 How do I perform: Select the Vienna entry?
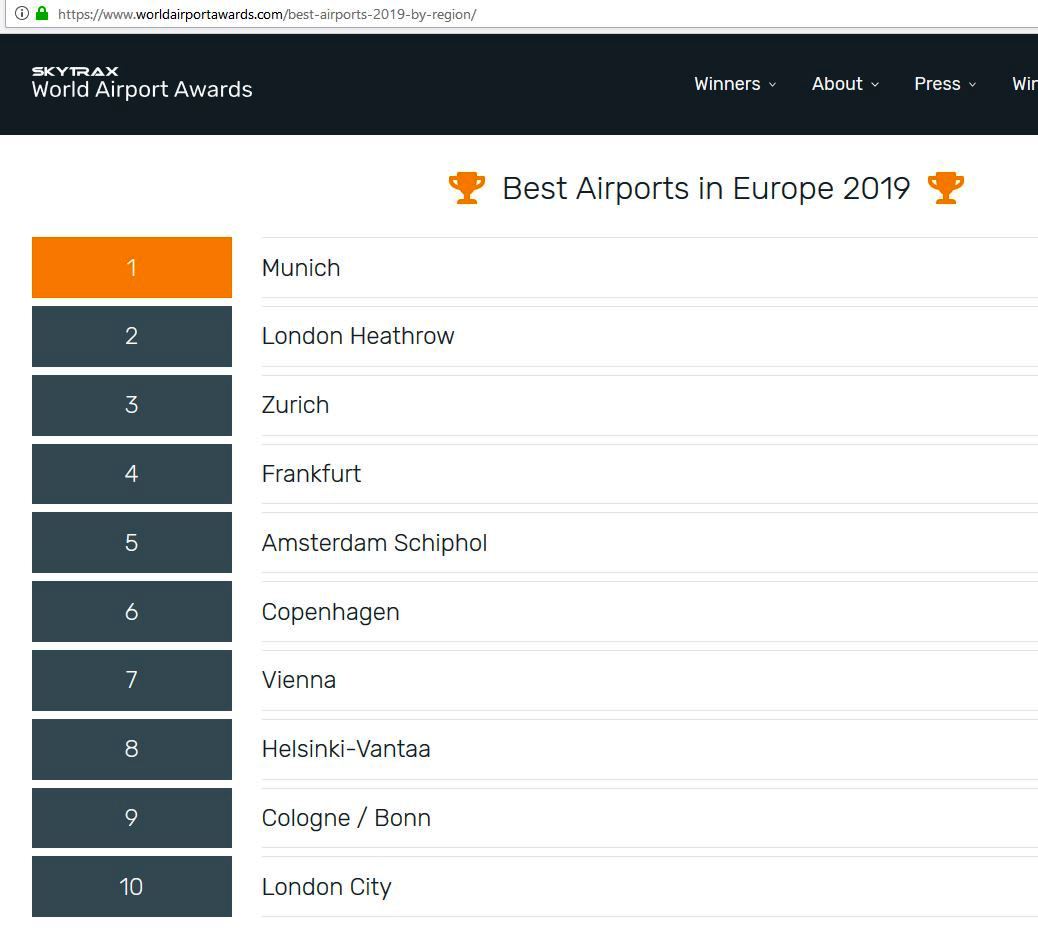click(299, 680)
